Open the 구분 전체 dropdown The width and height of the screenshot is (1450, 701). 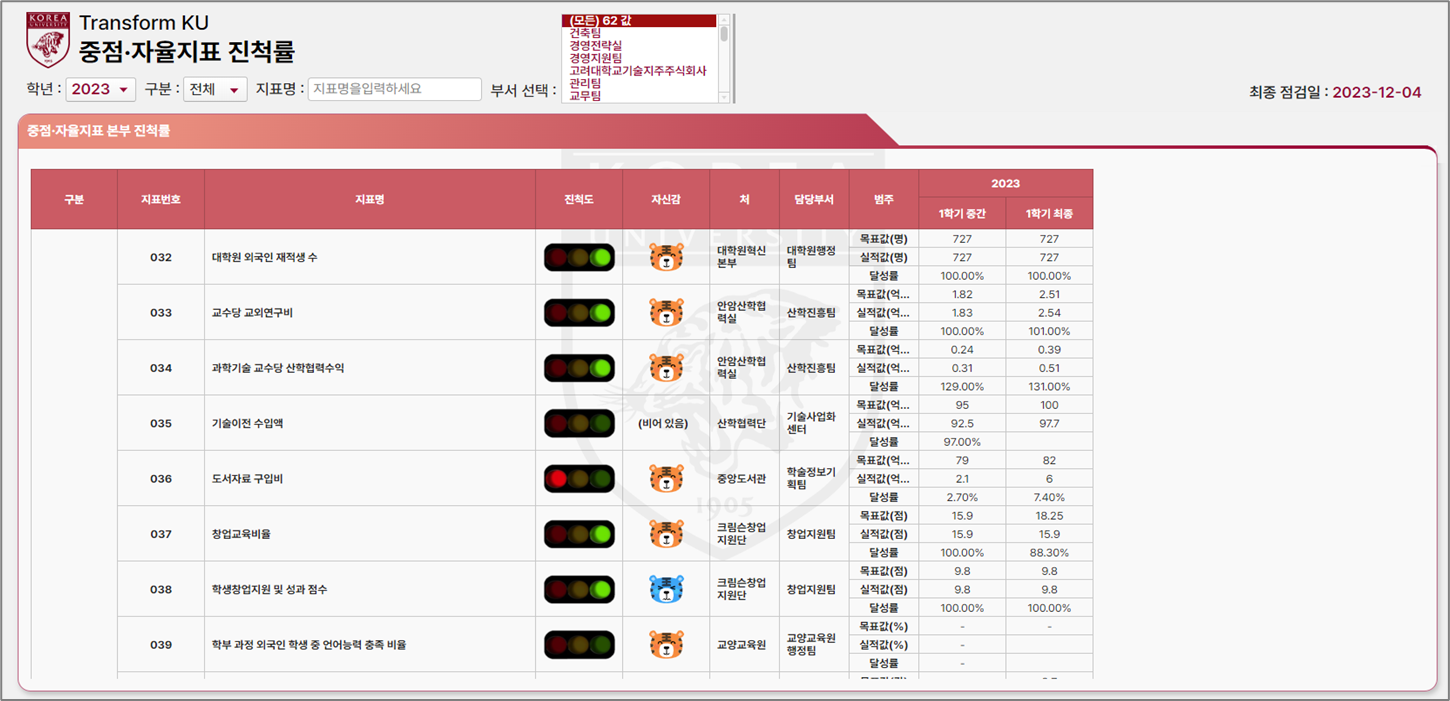[x=217, y=89]
